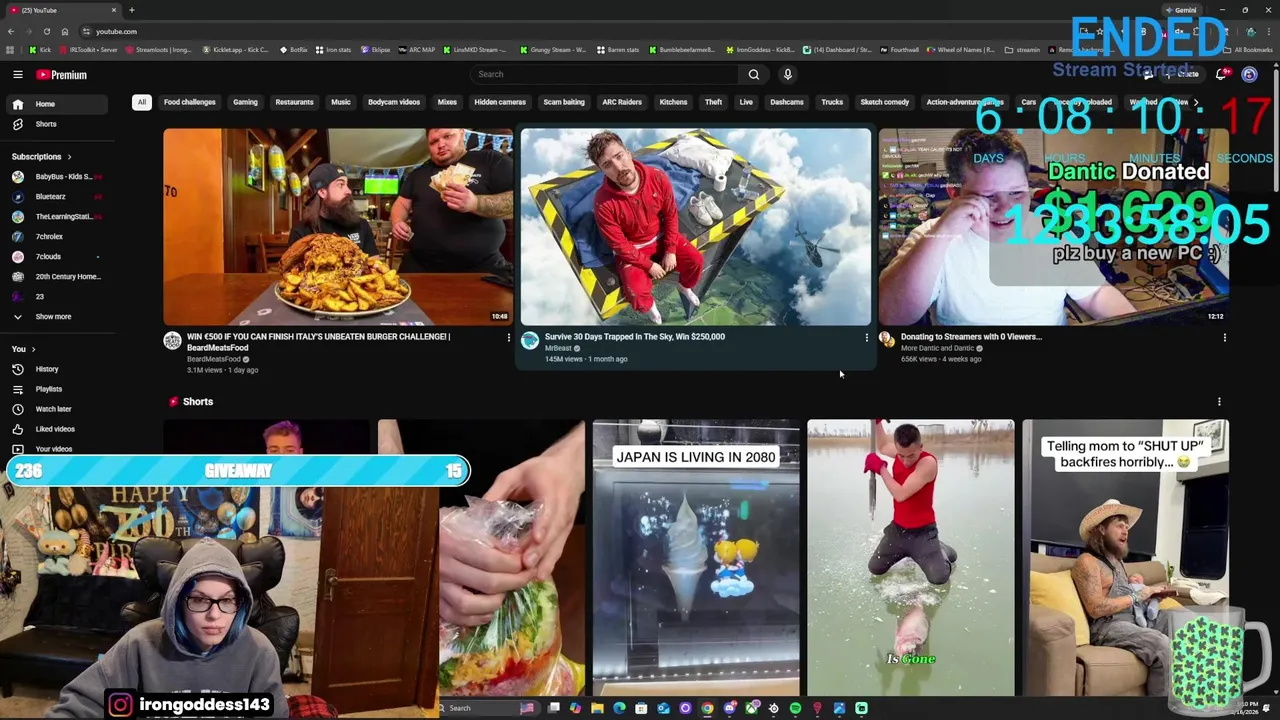
Task: Open More options for BeardMeatsFood video
Action: point(508,338)
